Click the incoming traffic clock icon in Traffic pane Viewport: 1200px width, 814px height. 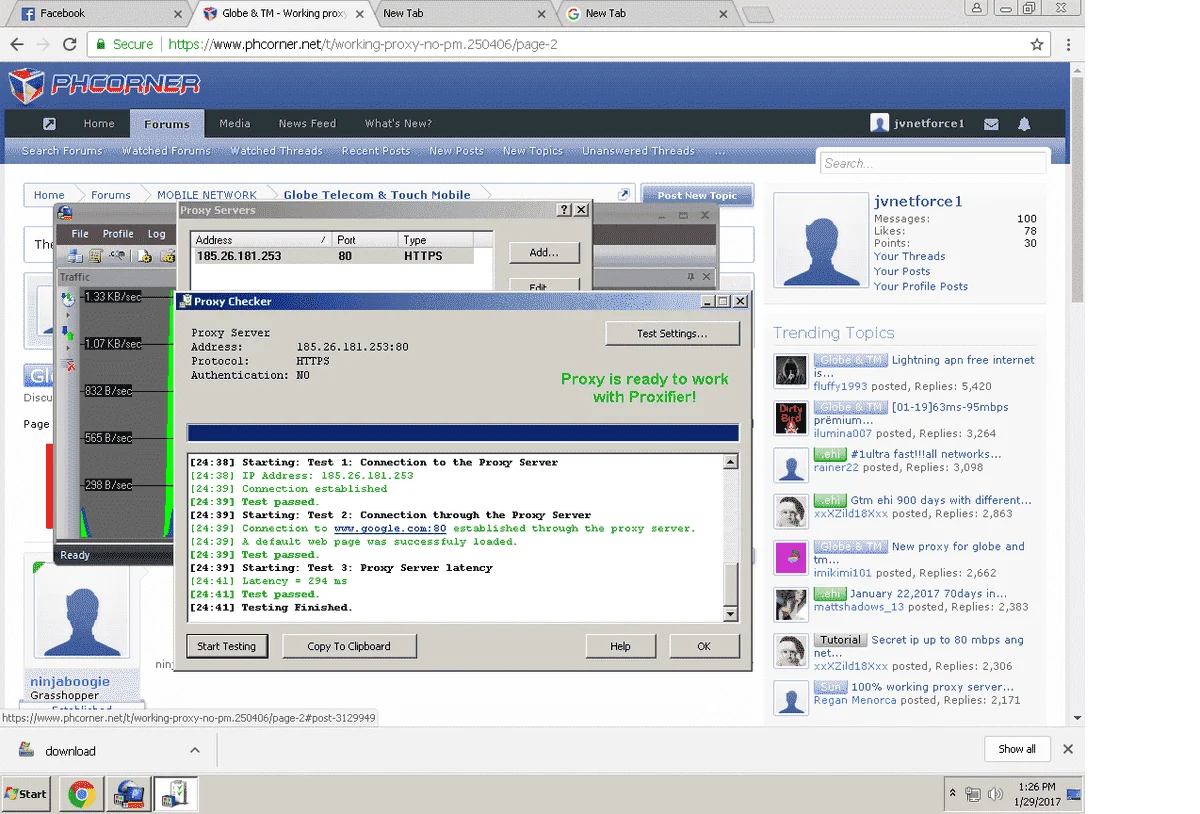[68, 298]
